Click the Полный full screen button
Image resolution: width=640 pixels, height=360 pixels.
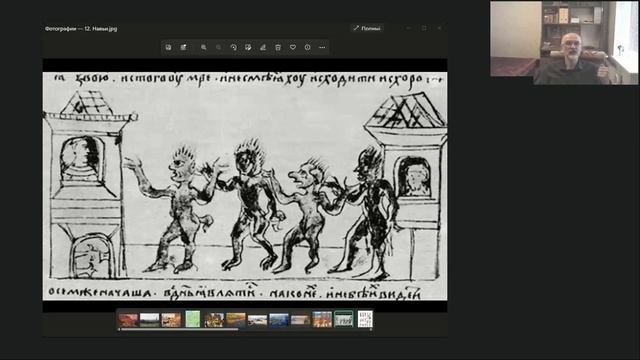tap(367, 28)
